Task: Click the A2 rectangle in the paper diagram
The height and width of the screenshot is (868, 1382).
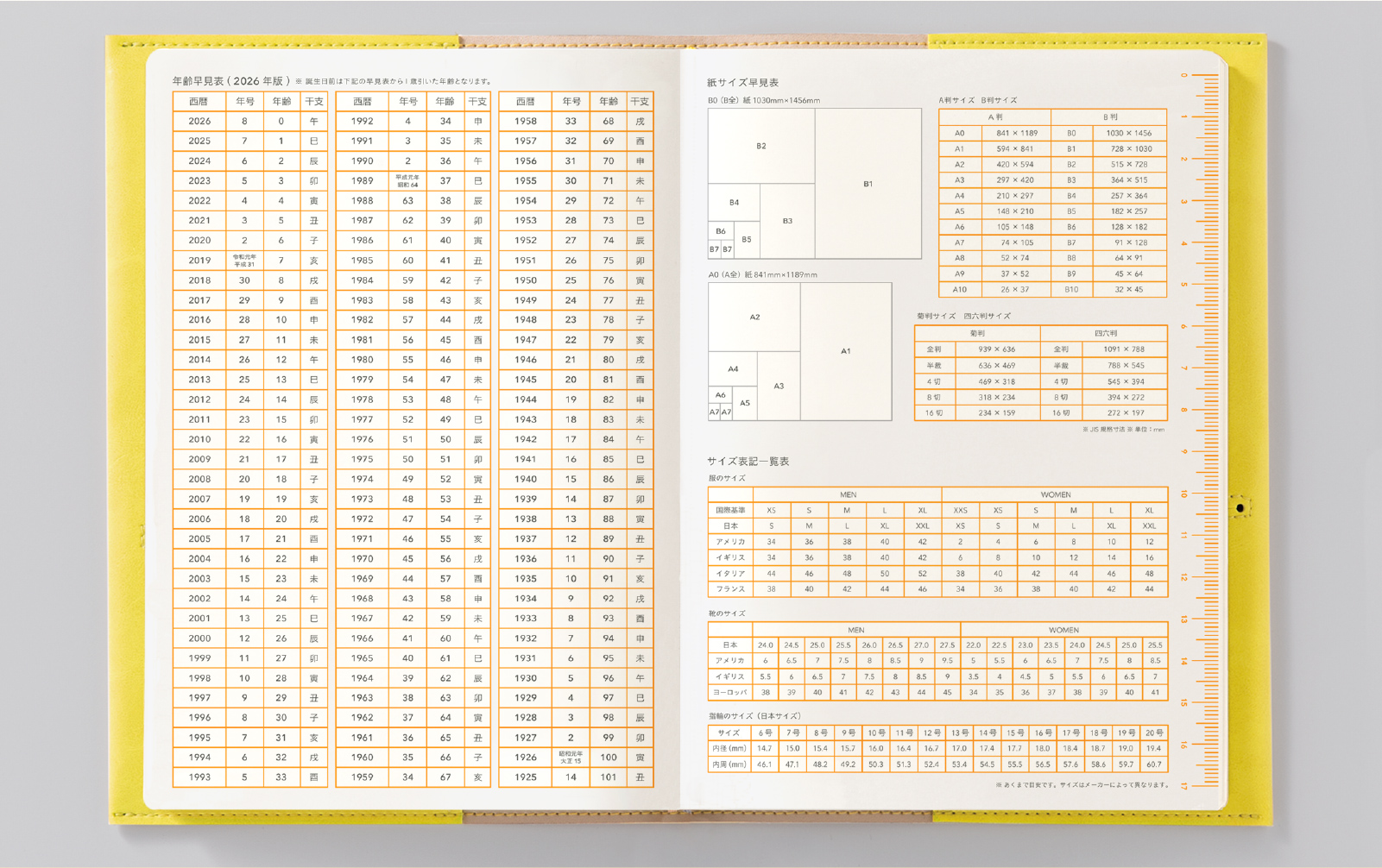Action: pos(754,318)
